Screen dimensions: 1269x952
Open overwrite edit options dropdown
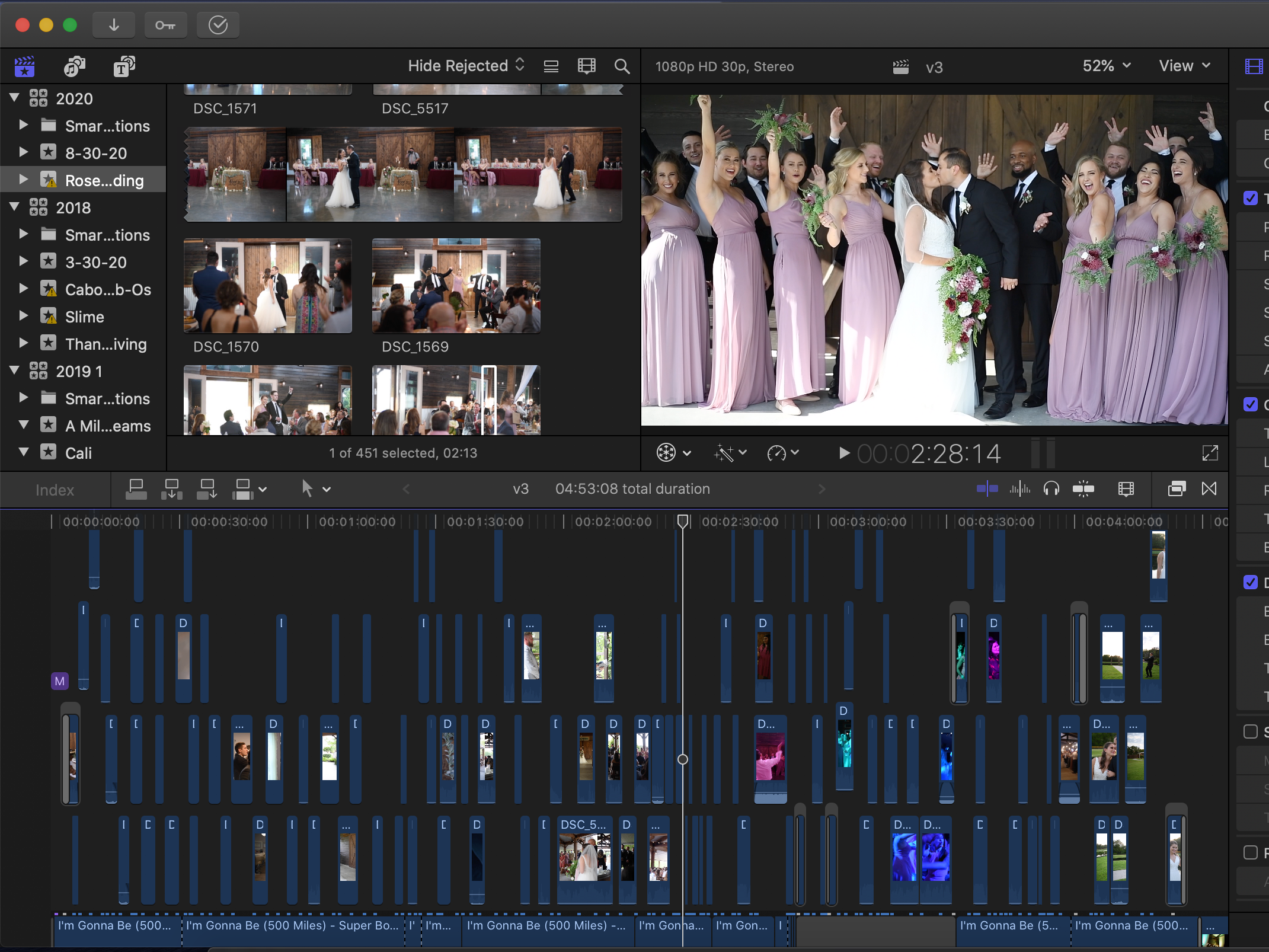[249, 490]
